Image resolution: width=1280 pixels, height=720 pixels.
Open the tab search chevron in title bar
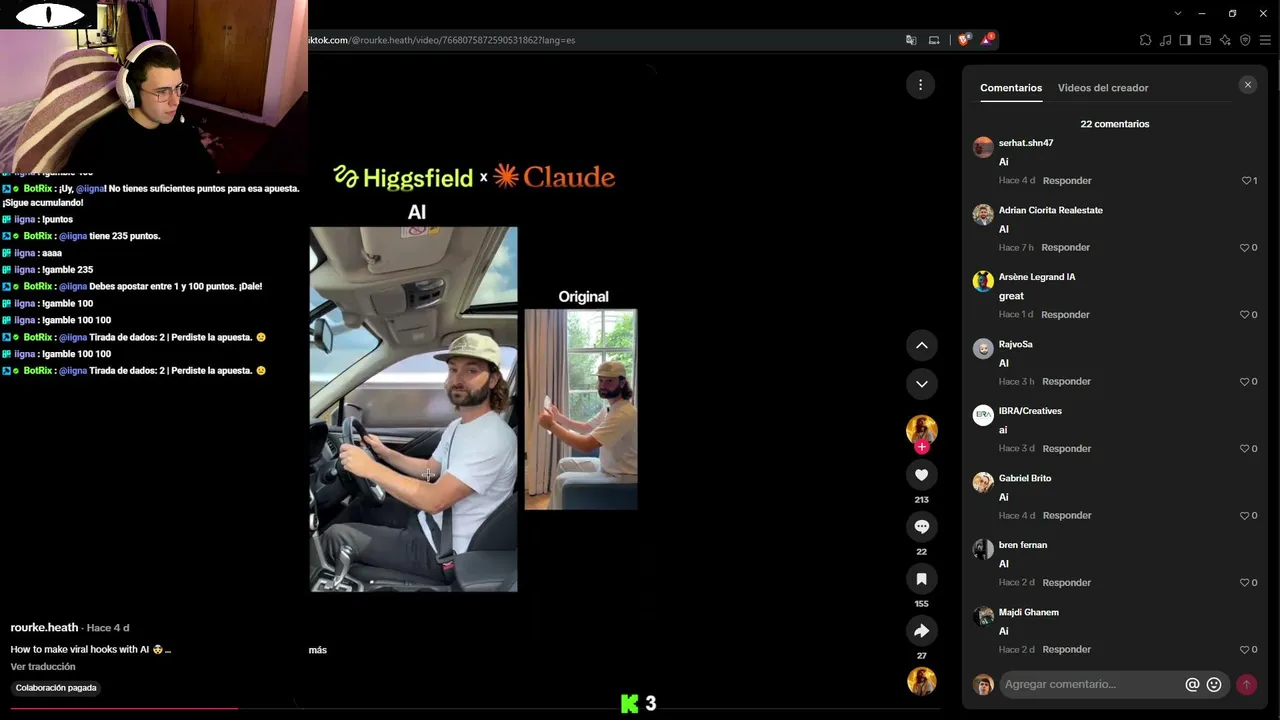tap(1178, 13)
